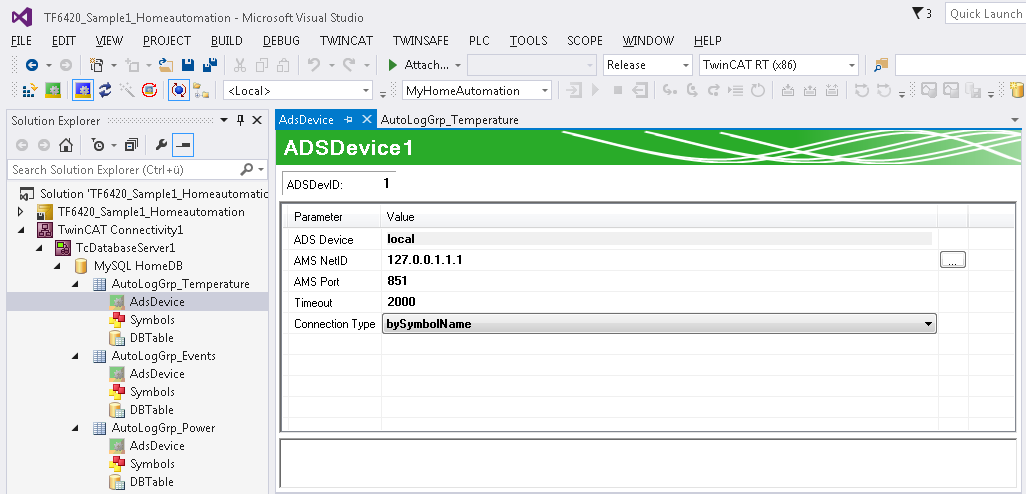Toggle the Solution Explorer auto-hide pin
1026x494 pixels.
(240, 120)
